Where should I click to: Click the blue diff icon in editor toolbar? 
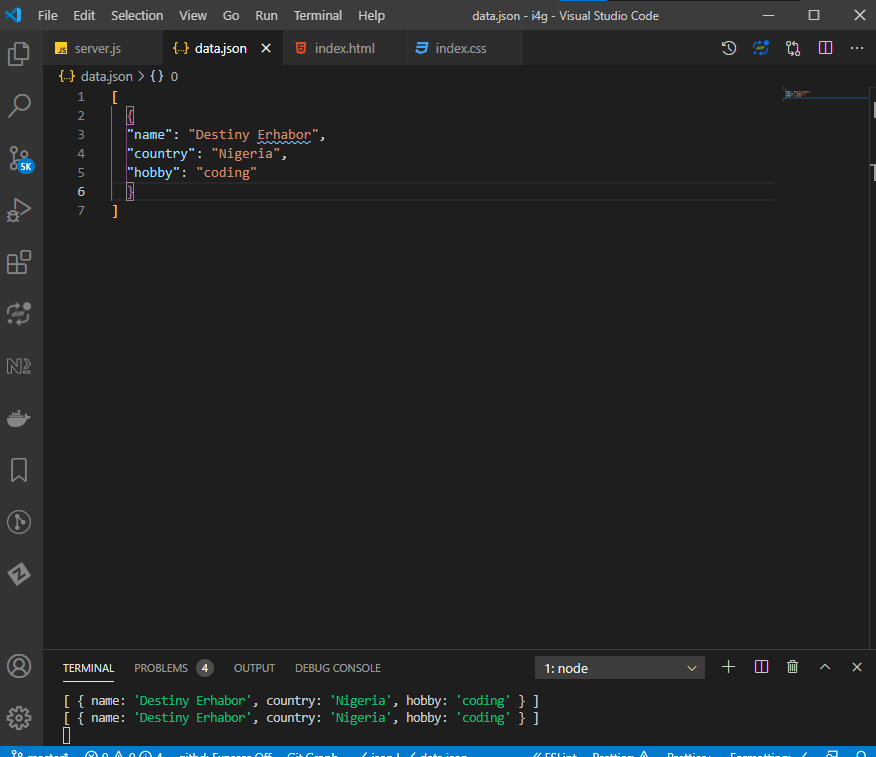[x=760, y=48]
